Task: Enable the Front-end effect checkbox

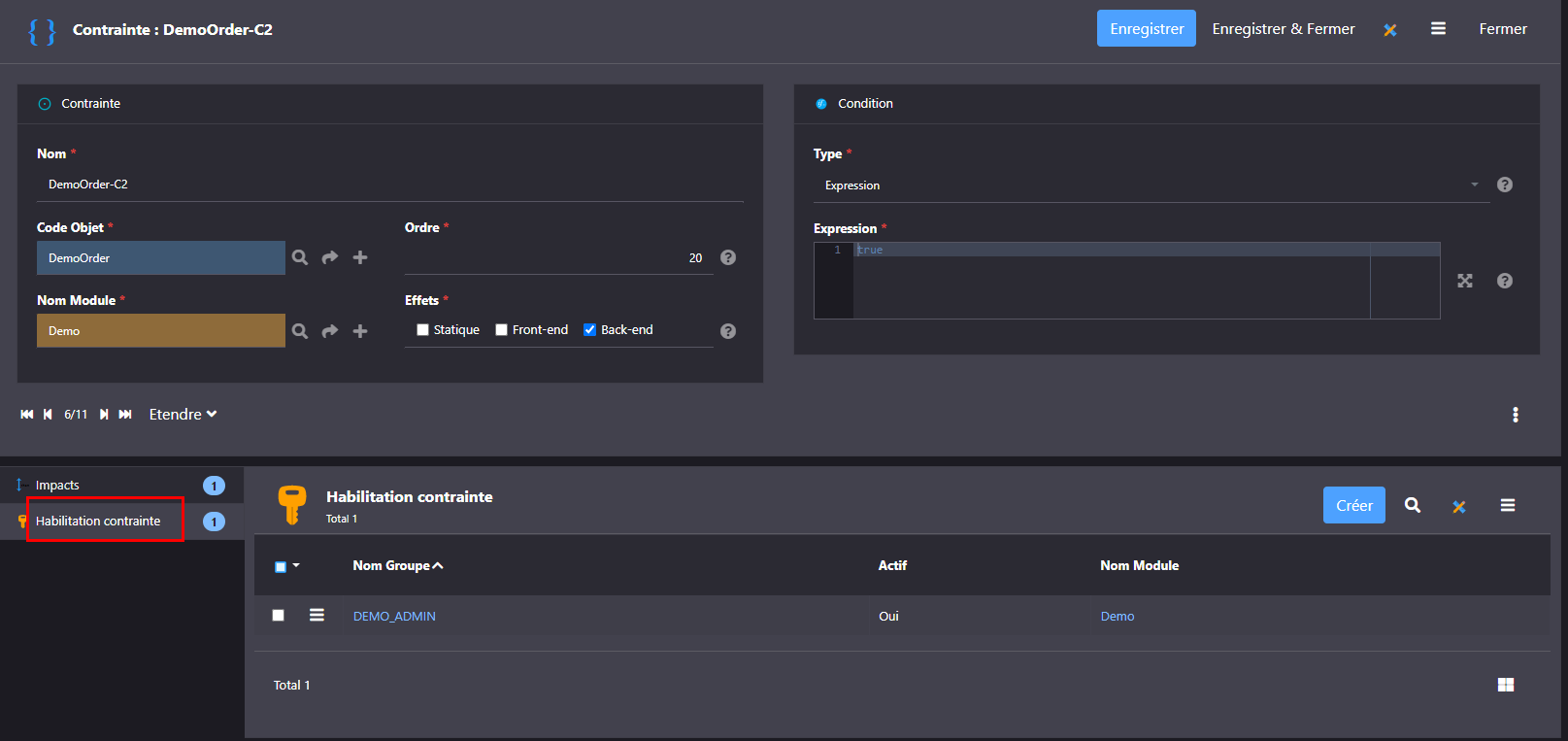Action: click(501, 330)
